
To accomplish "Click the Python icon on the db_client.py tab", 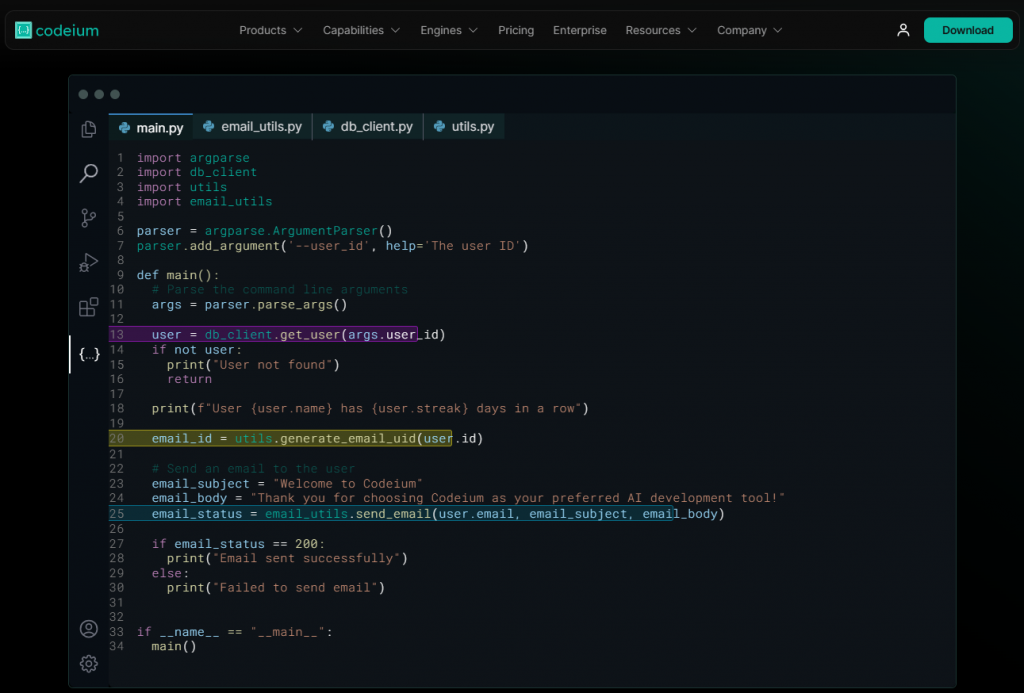I will pos(328,126).
